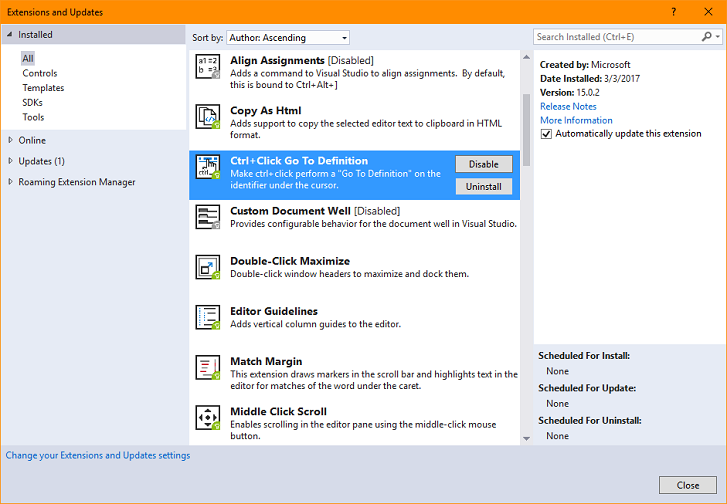Select the Copy As Html title
Screen dimensions: 727x504
pyautogui.click(x=266, y=110)
